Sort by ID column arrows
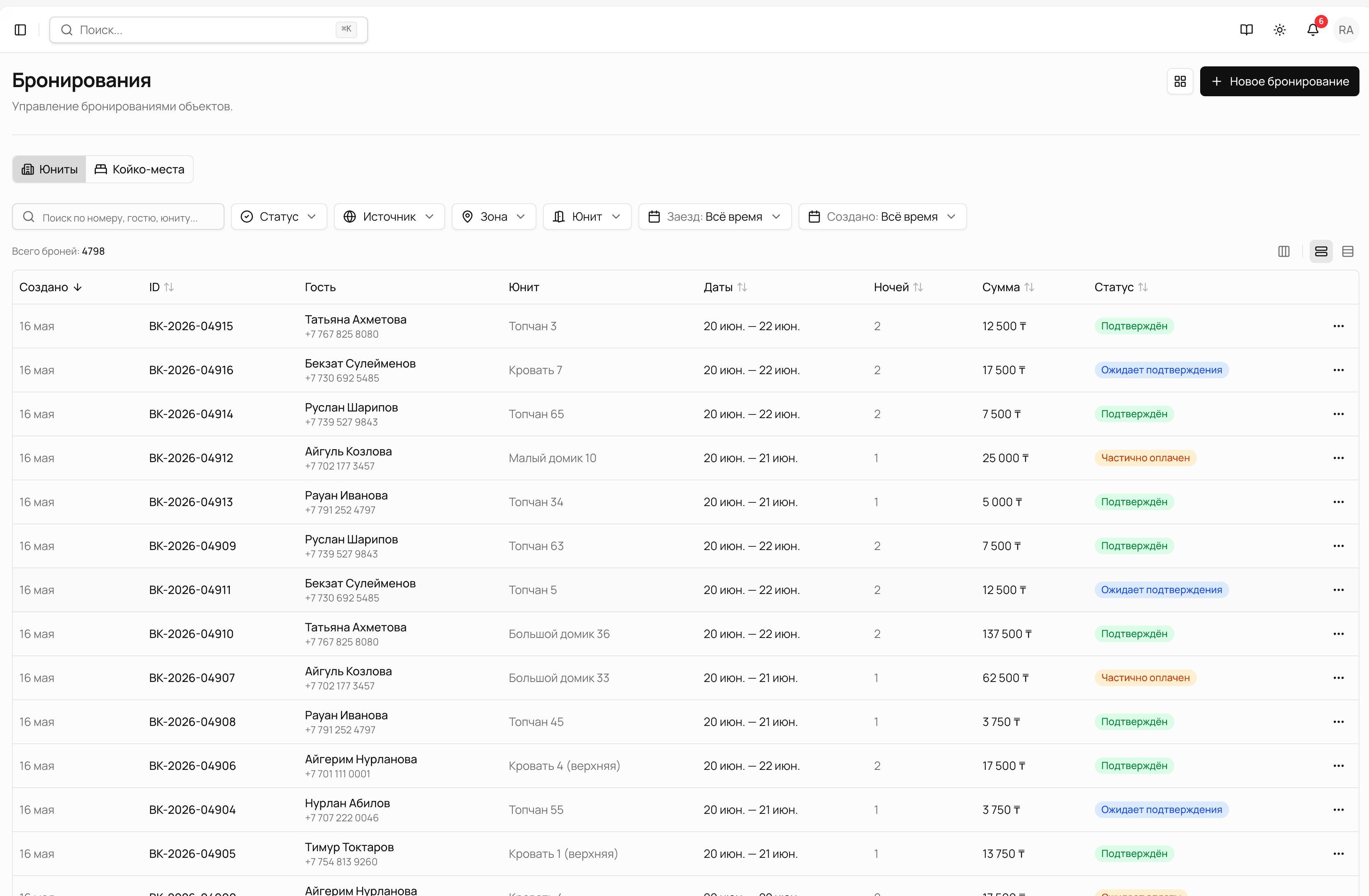Image resolution: width=1369 pixels, height=896 pixels. point(169,287)
